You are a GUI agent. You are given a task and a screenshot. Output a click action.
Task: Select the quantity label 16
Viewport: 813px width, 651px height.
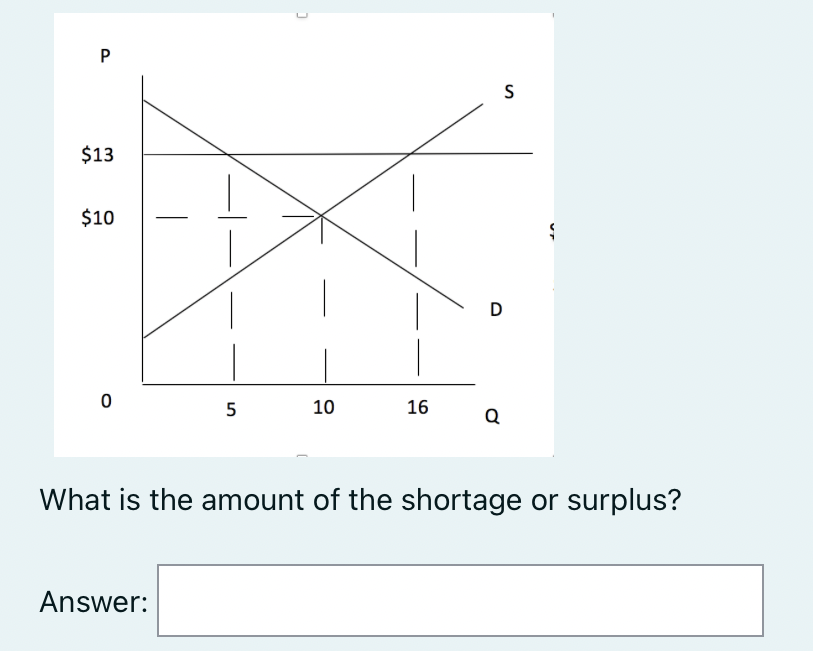click(417, 405)
